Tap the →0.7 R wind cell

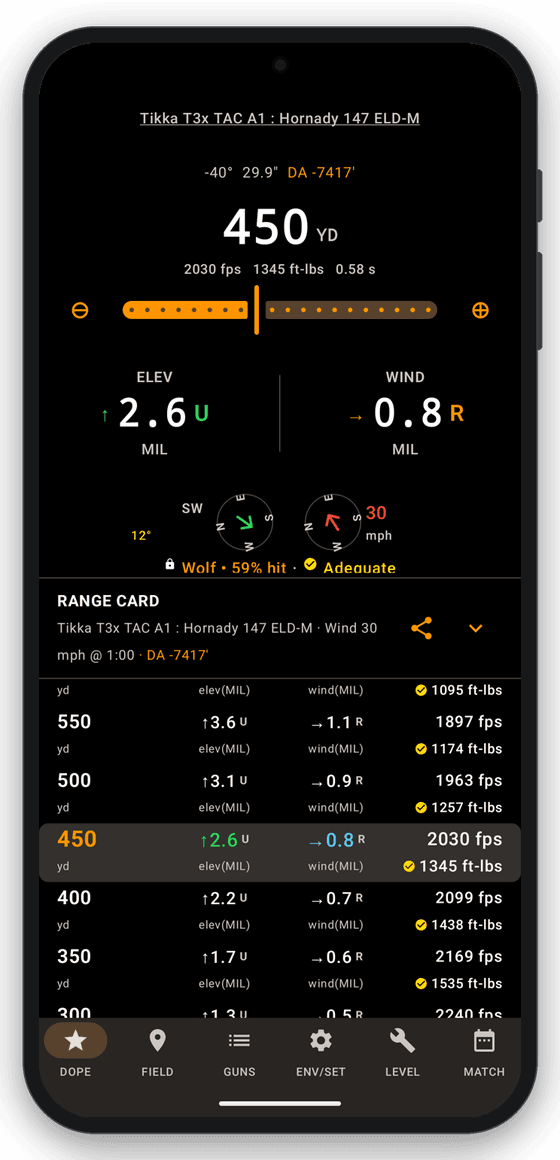tap(336, 897)
